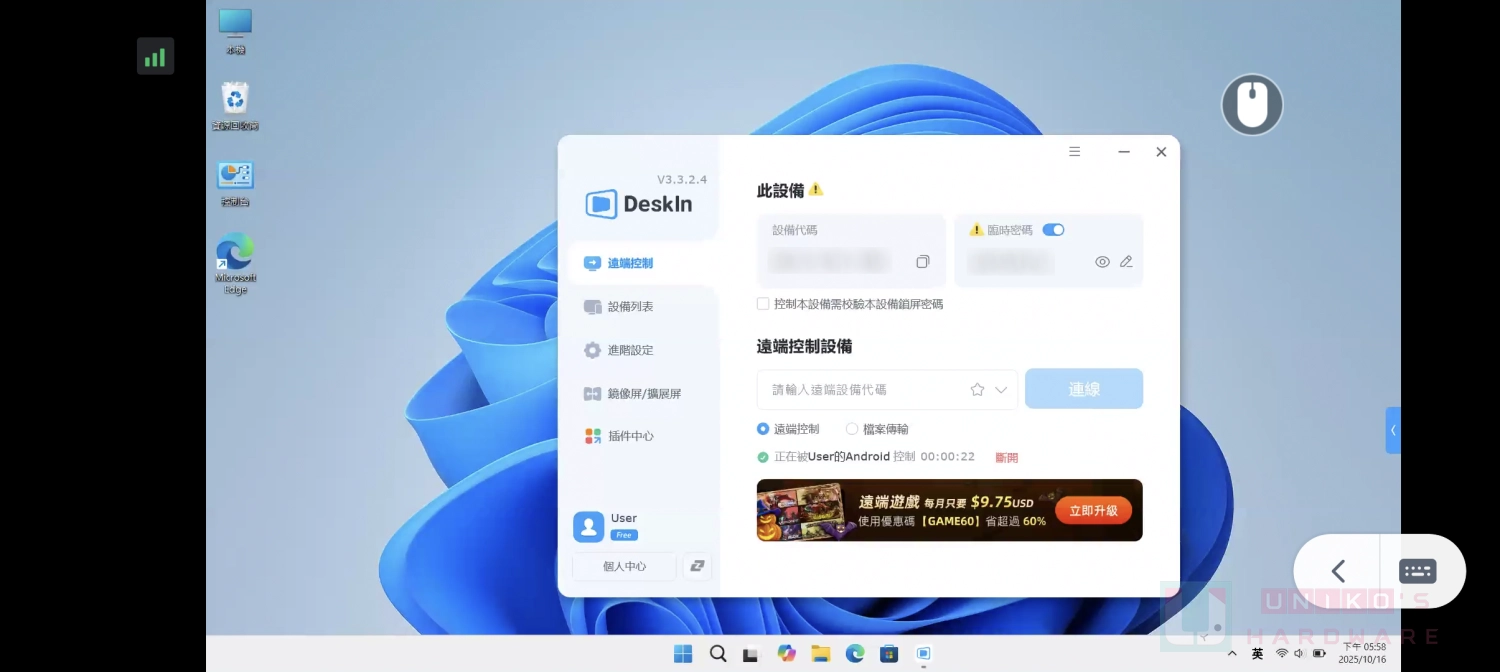Toggle off the 臨時密碼 switch
The width and height of the screenshot is (1500, 672).
point(1053,229)
